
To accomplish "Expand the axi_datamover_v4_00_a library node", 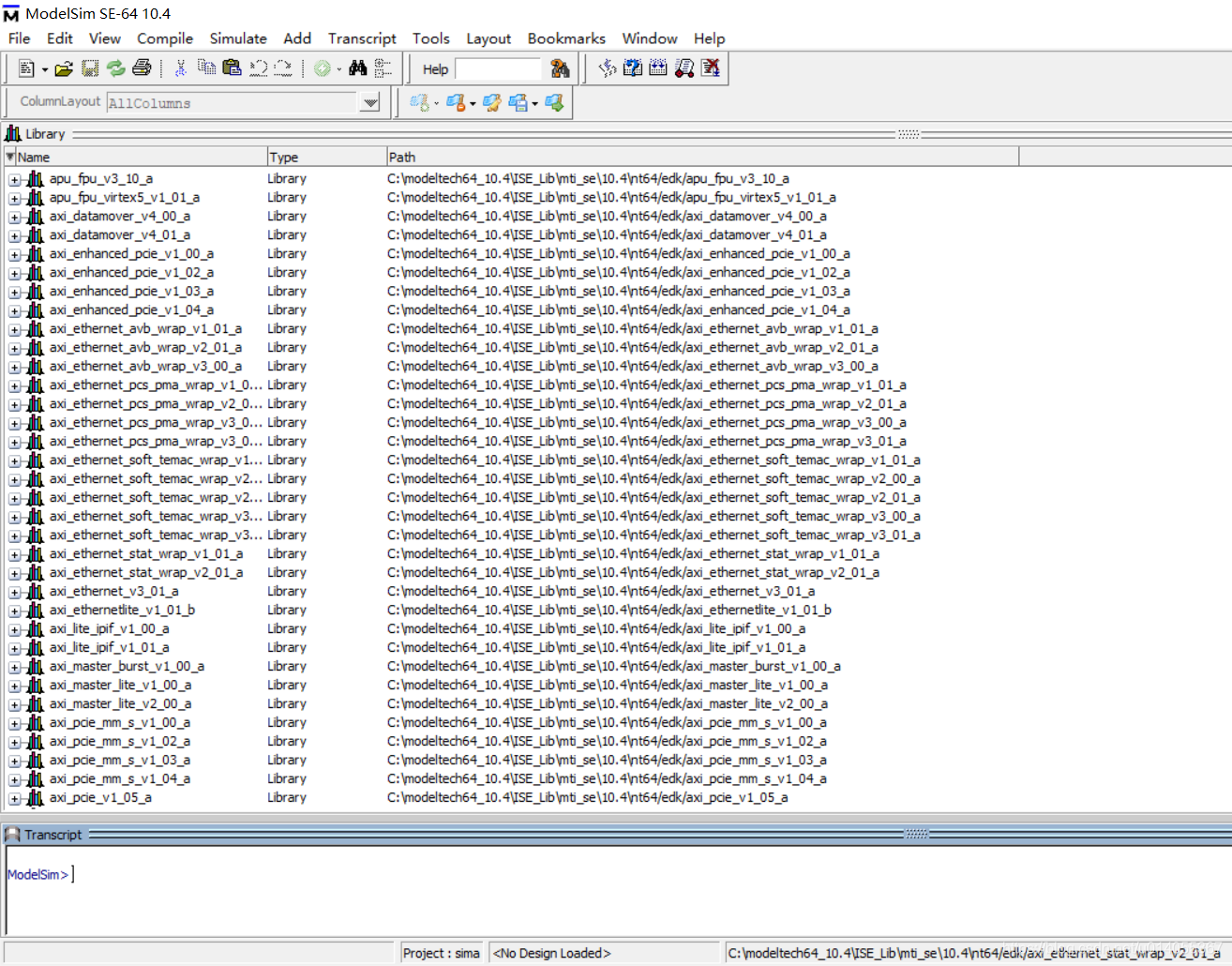I will click(14, 217).
